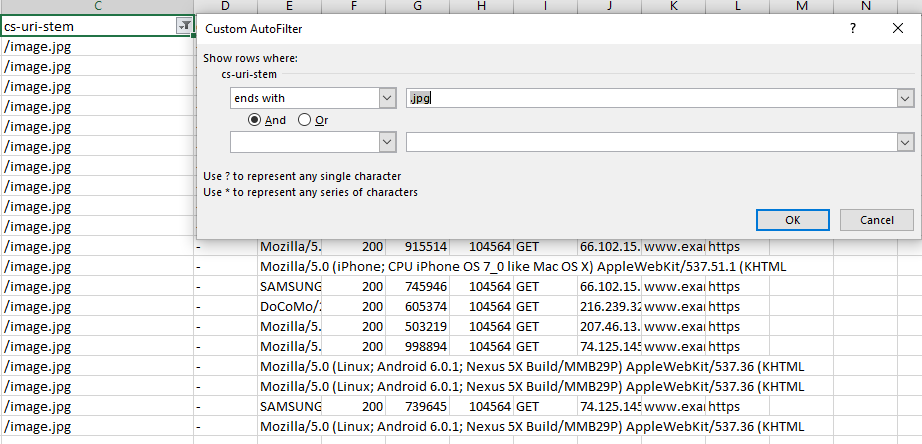Viewport: 922px width, 444px height.
Task: Select the last /image.jpg cell in column C
Action: click(x=97, y=427)
